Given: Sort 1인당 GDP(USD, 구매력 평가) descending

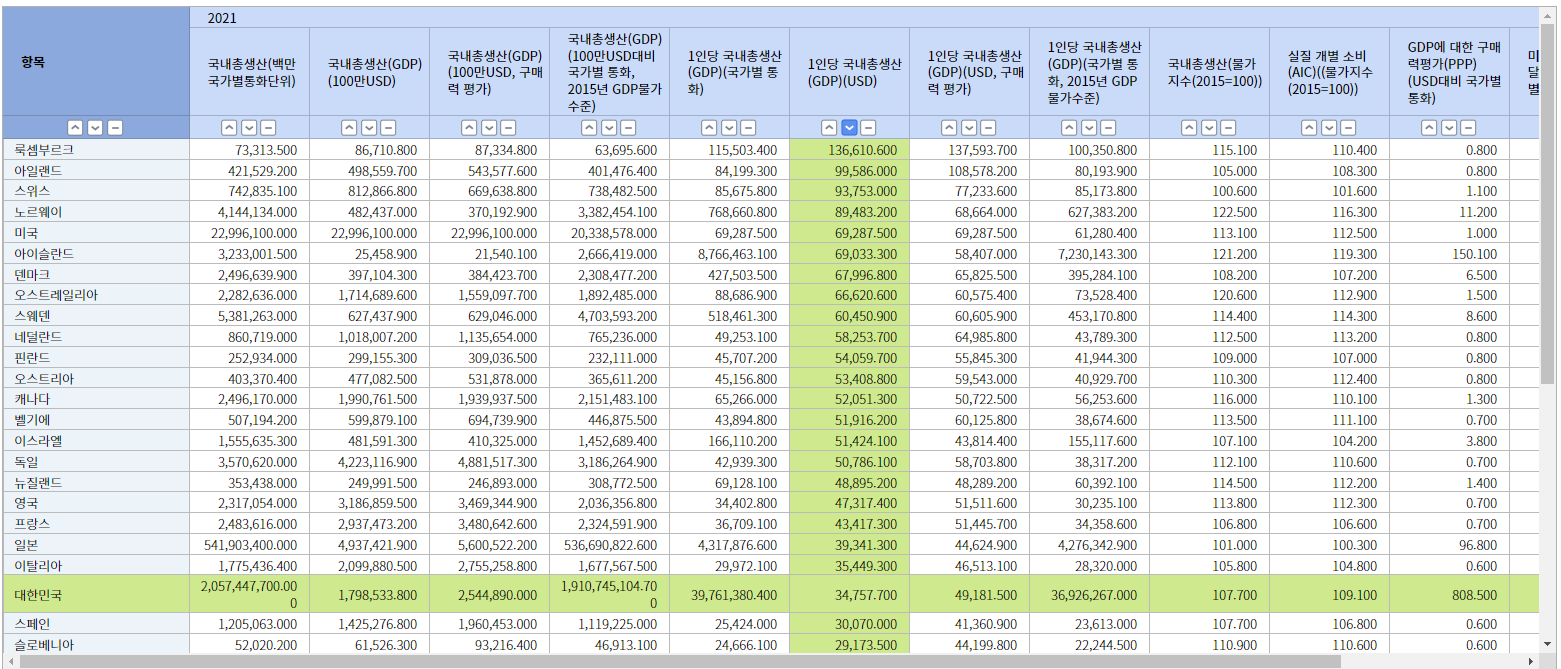Looking at the screenshot, I should tap(969, 128).
